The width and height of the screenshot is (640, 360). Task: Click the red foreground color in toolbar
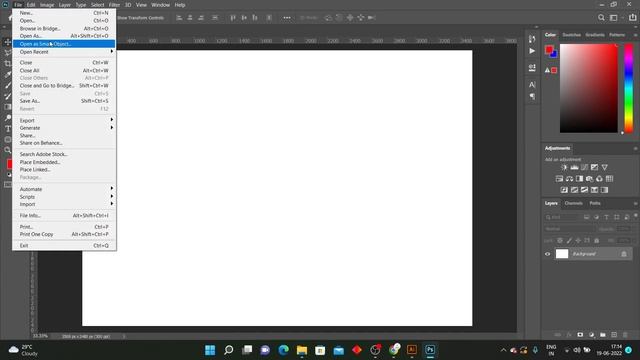9,164
